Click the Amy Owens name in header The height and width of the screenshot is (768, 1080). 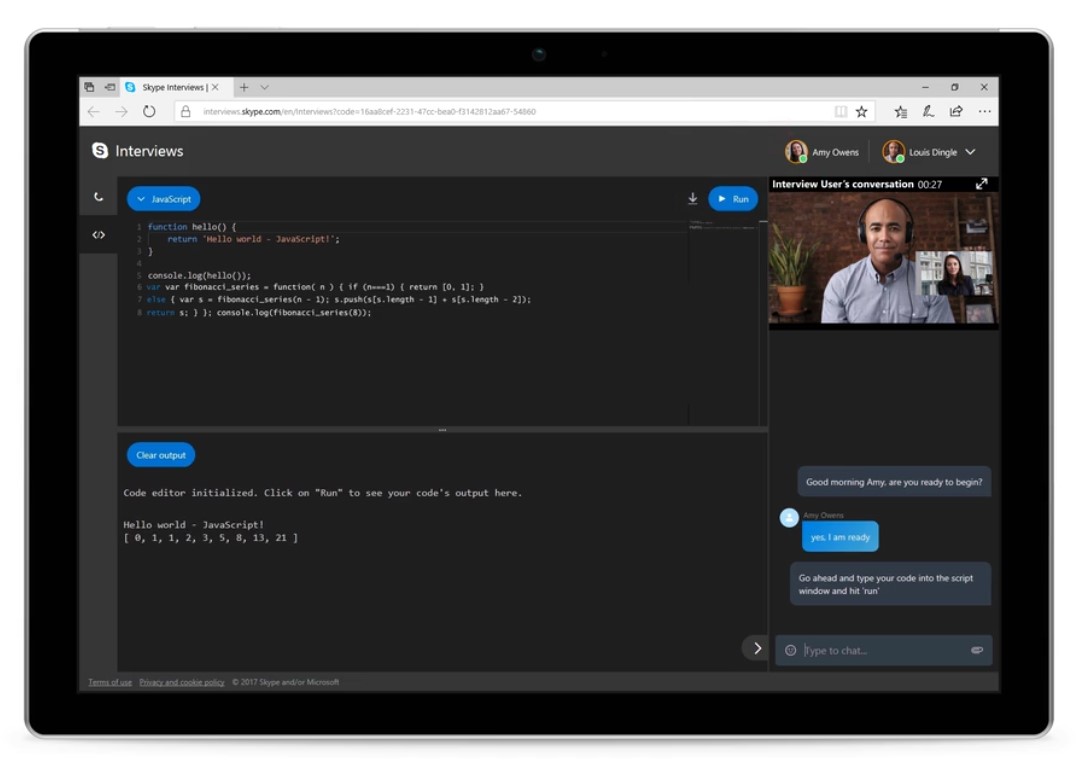coord(835,152)
